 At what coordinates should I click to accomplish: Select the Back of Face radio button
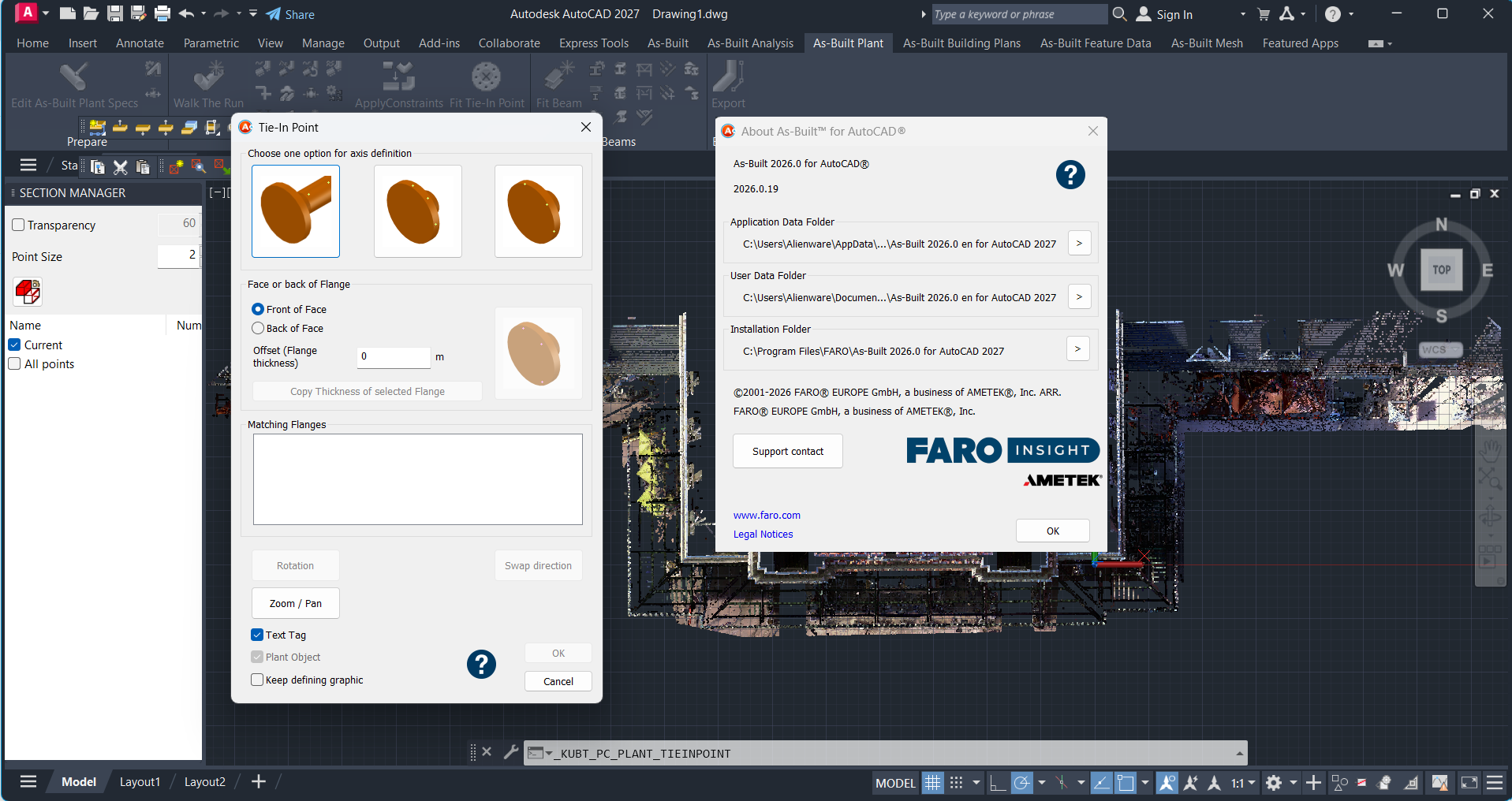[x=258, y=329]
